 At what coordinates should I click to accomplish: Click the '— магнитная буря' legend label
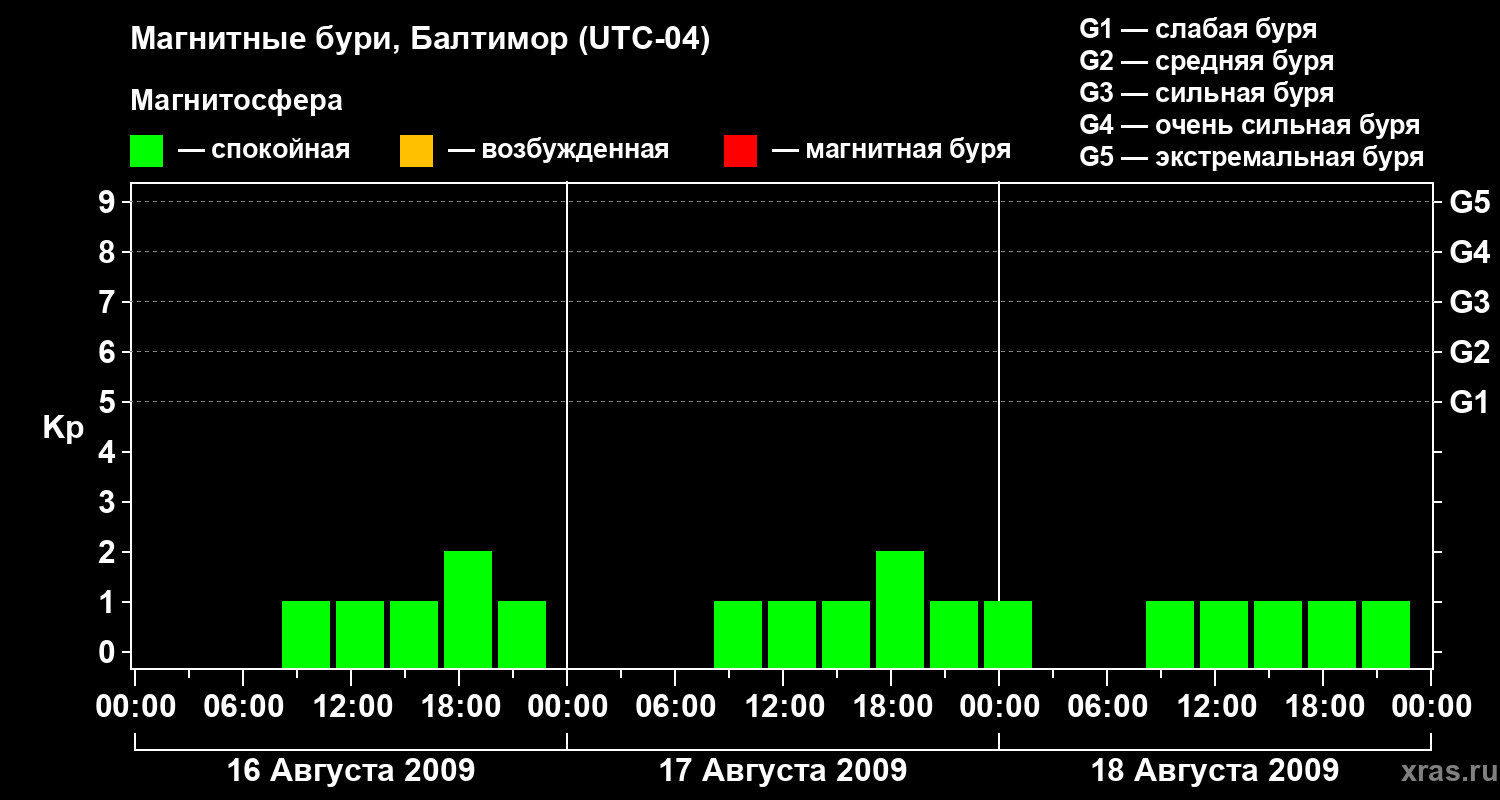[x=892, y=150]
